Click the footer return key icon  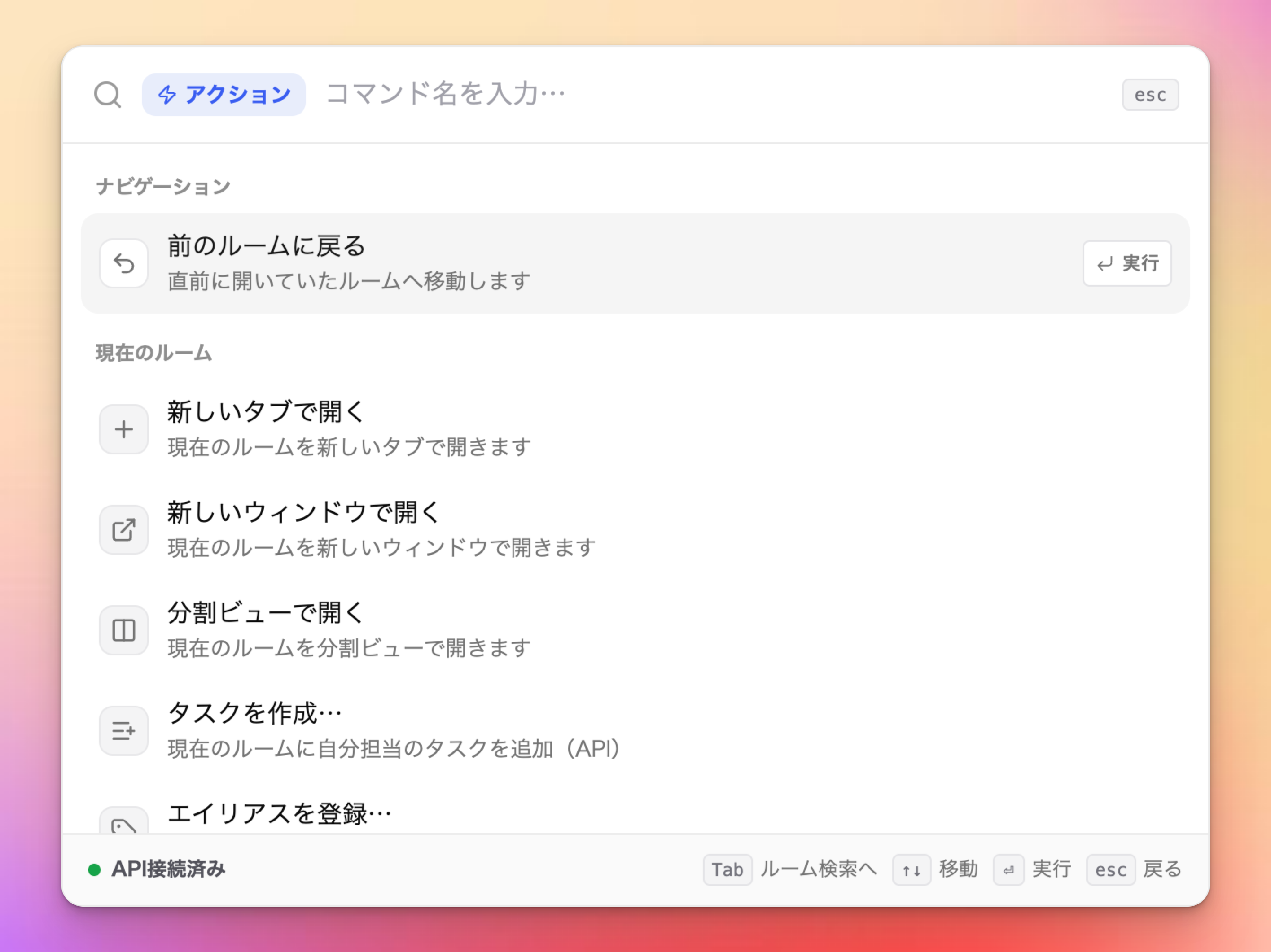coord(1008,870)
